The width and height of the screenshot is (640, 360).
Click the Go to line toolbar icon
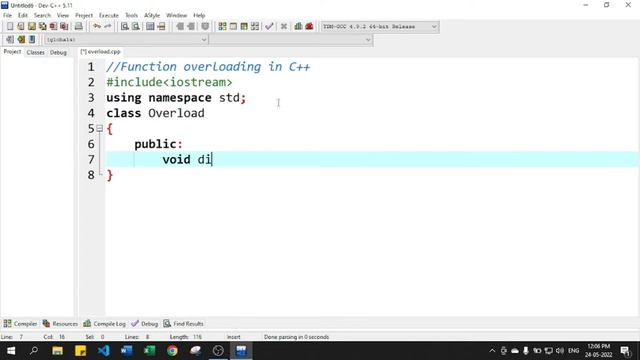click(x=161, y=27)
